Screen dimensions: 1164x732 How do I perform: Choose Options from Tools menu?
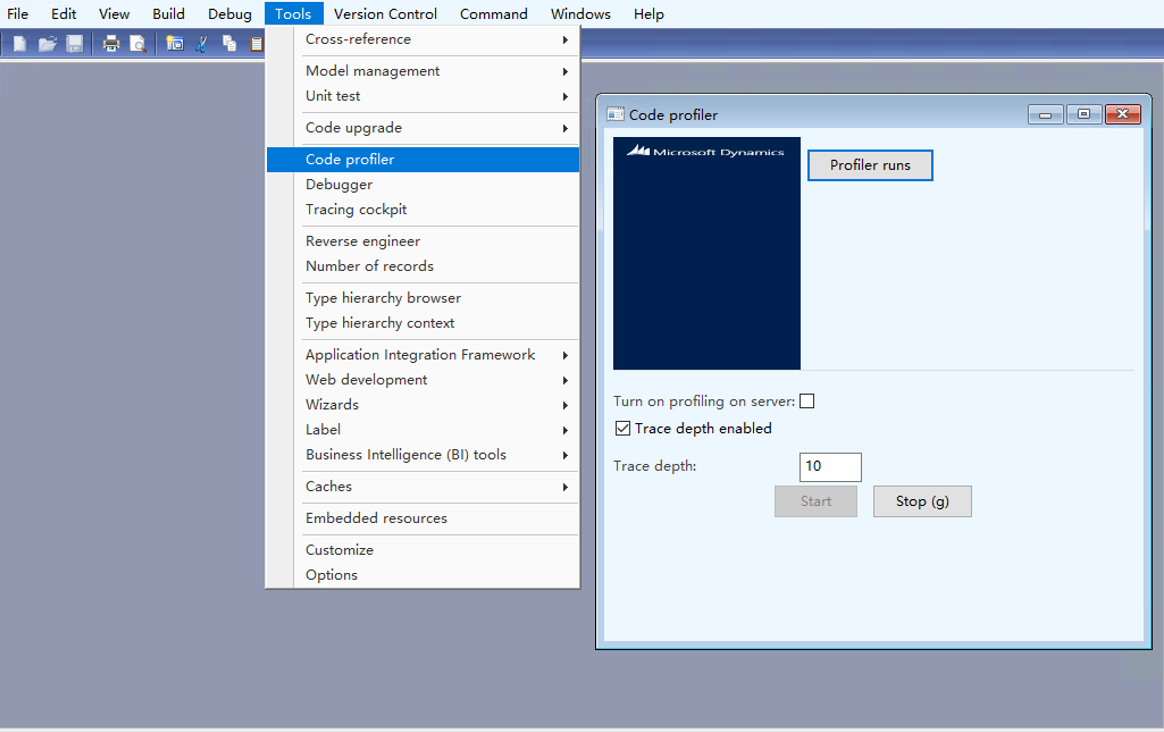(x=422, y=575)
